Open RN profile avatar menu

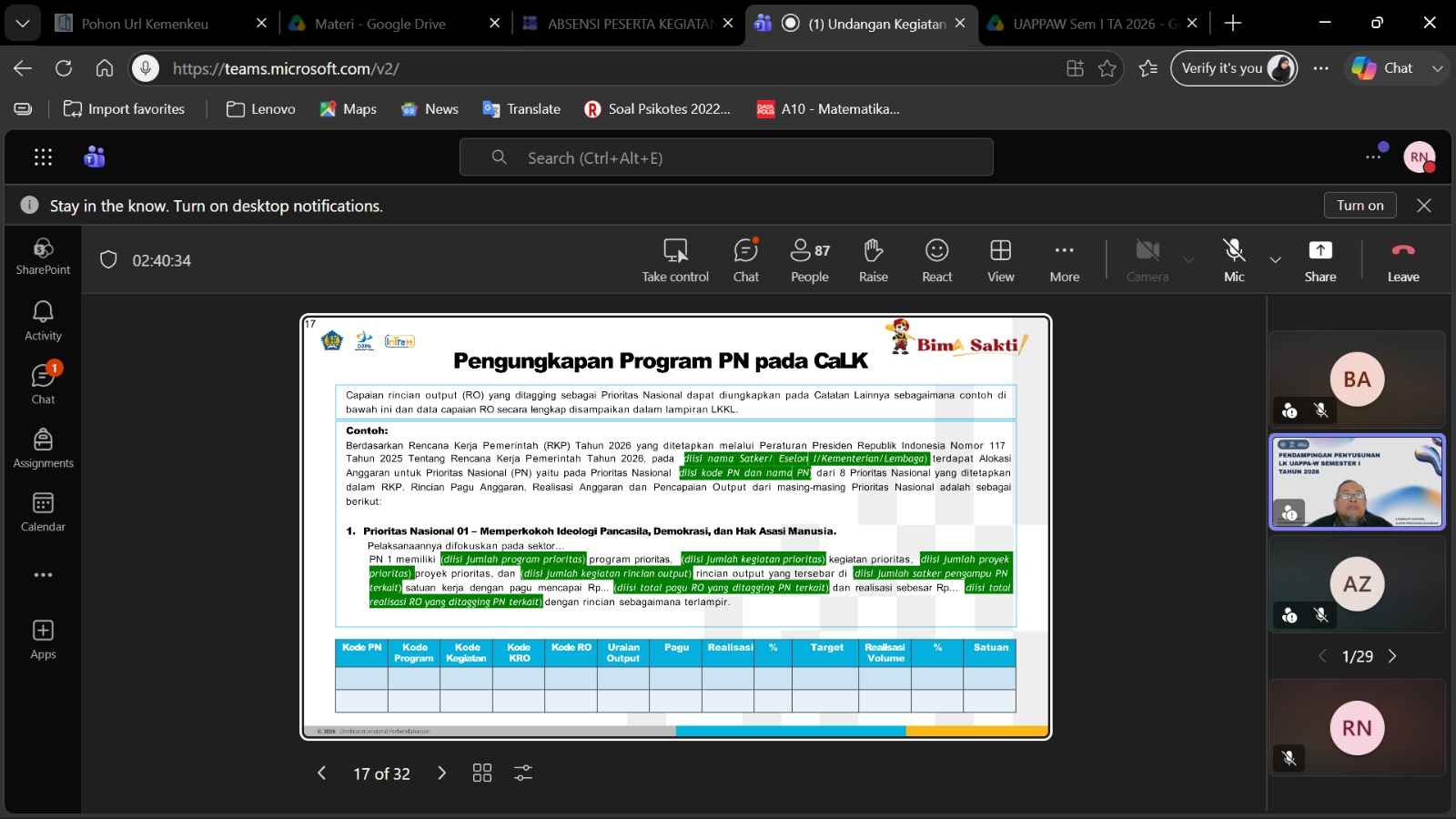(x=1420, y=157)
